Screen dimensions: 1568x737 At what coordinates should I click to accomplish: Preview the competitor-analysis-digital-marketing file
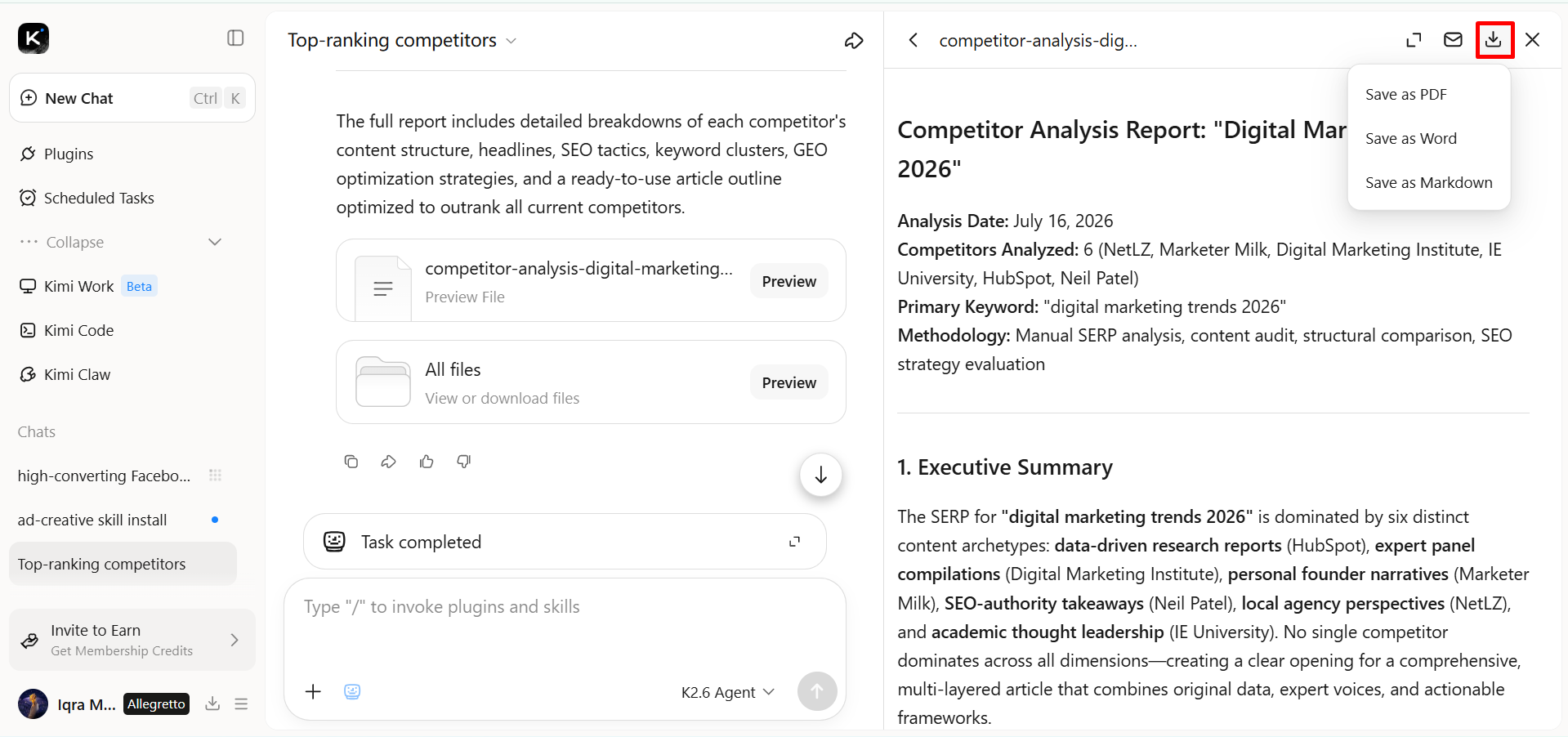789,281
